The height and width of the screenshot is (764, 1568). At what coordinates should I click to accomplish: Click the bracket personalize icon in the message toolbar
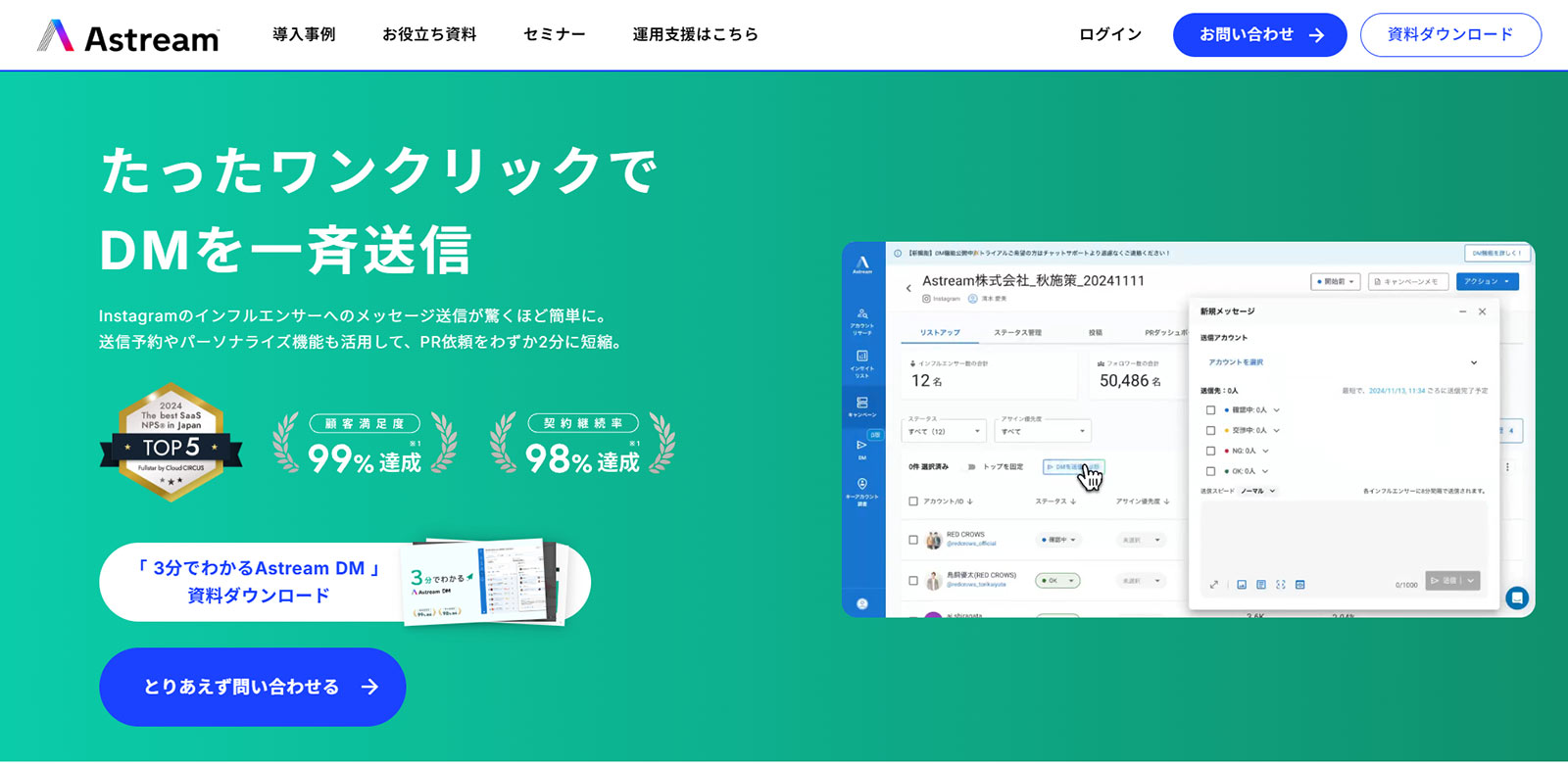pos(1281,585)
